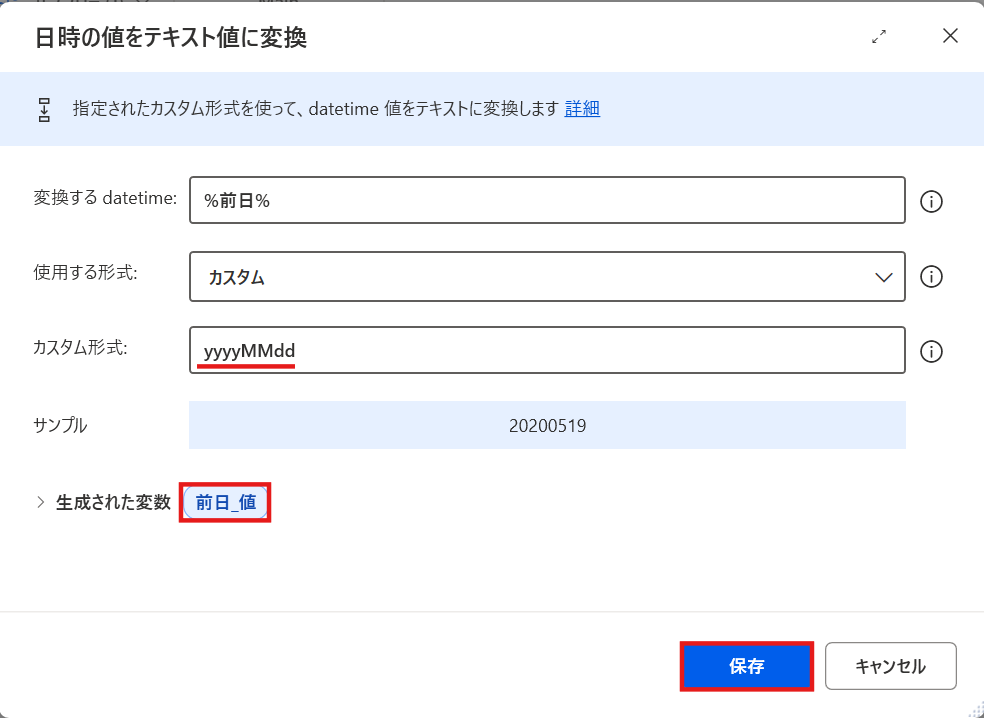The height and width of the screenshot is (718, 984).
Task: Click the expand dialog arrows icon
Action: (x=879, y=37)
